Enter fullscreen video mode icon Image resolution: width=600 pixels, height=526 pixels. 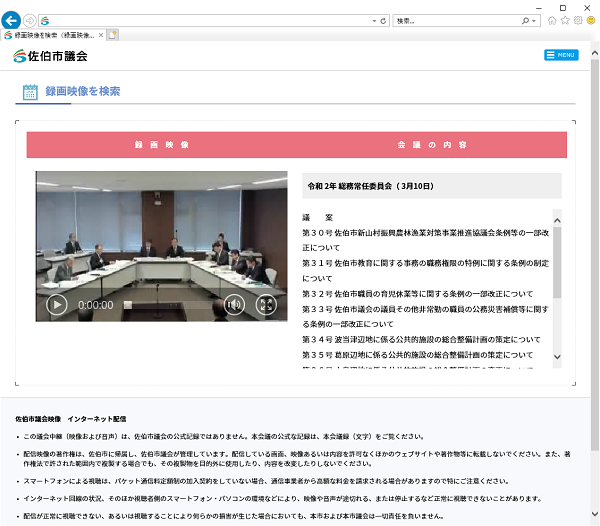click(x=266, y=305)
